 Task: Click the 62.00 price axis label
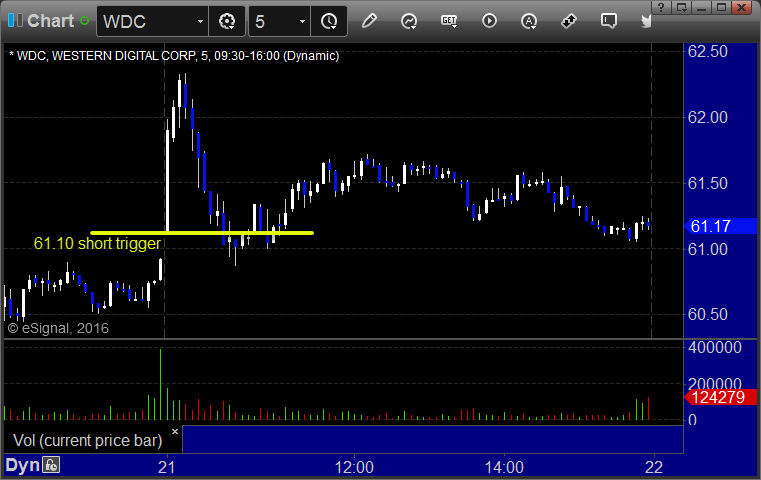click(x=708, y=117)
